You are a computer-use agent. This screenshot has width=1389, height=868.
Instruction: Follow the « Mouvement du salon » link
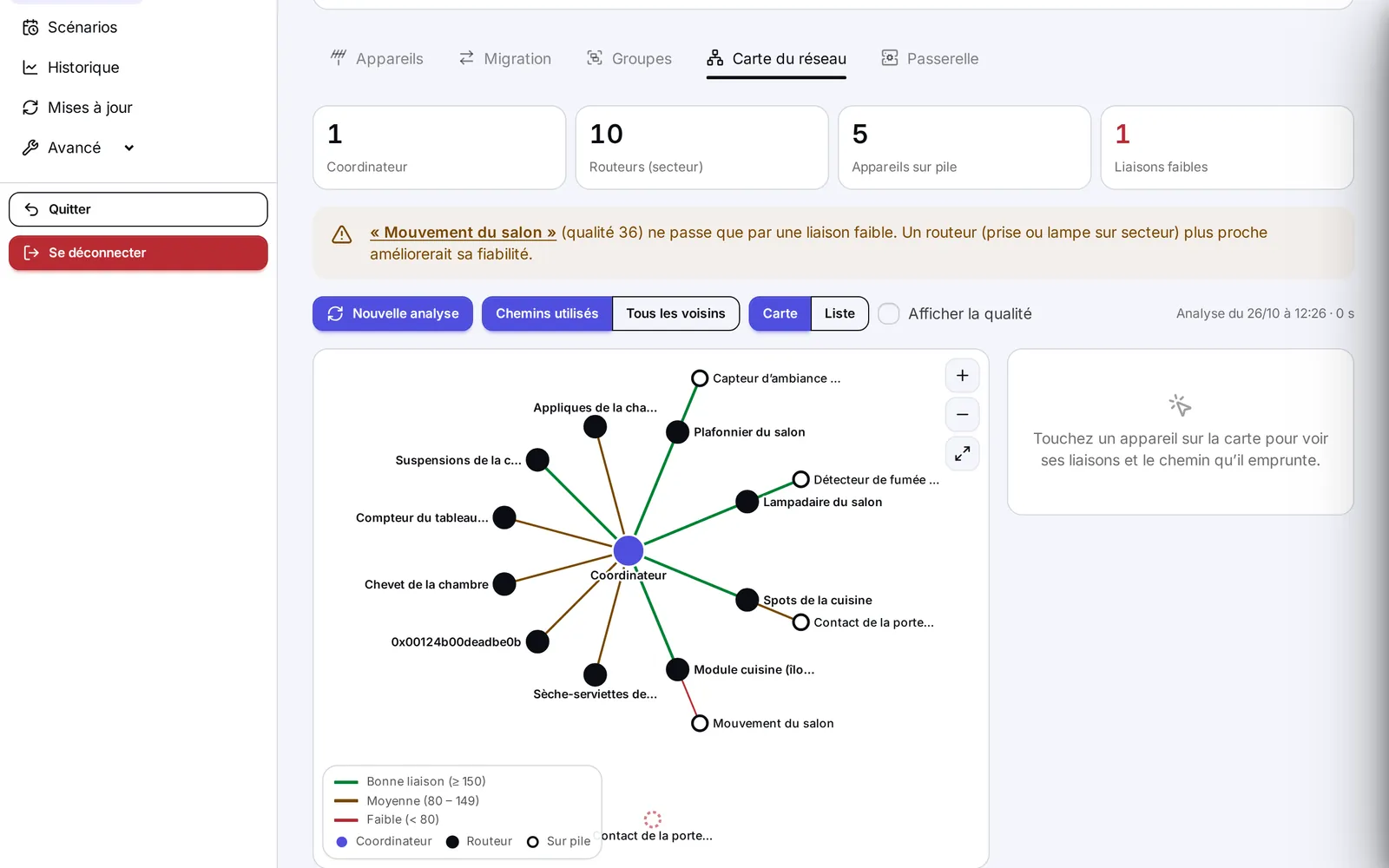coord(463,233)
